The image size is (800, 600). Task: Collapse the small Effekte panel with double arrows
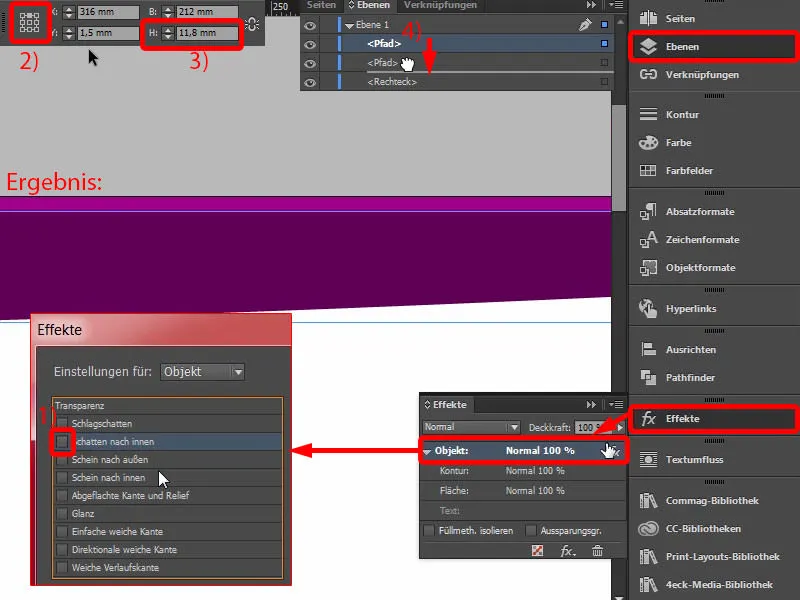click(591, 405)
